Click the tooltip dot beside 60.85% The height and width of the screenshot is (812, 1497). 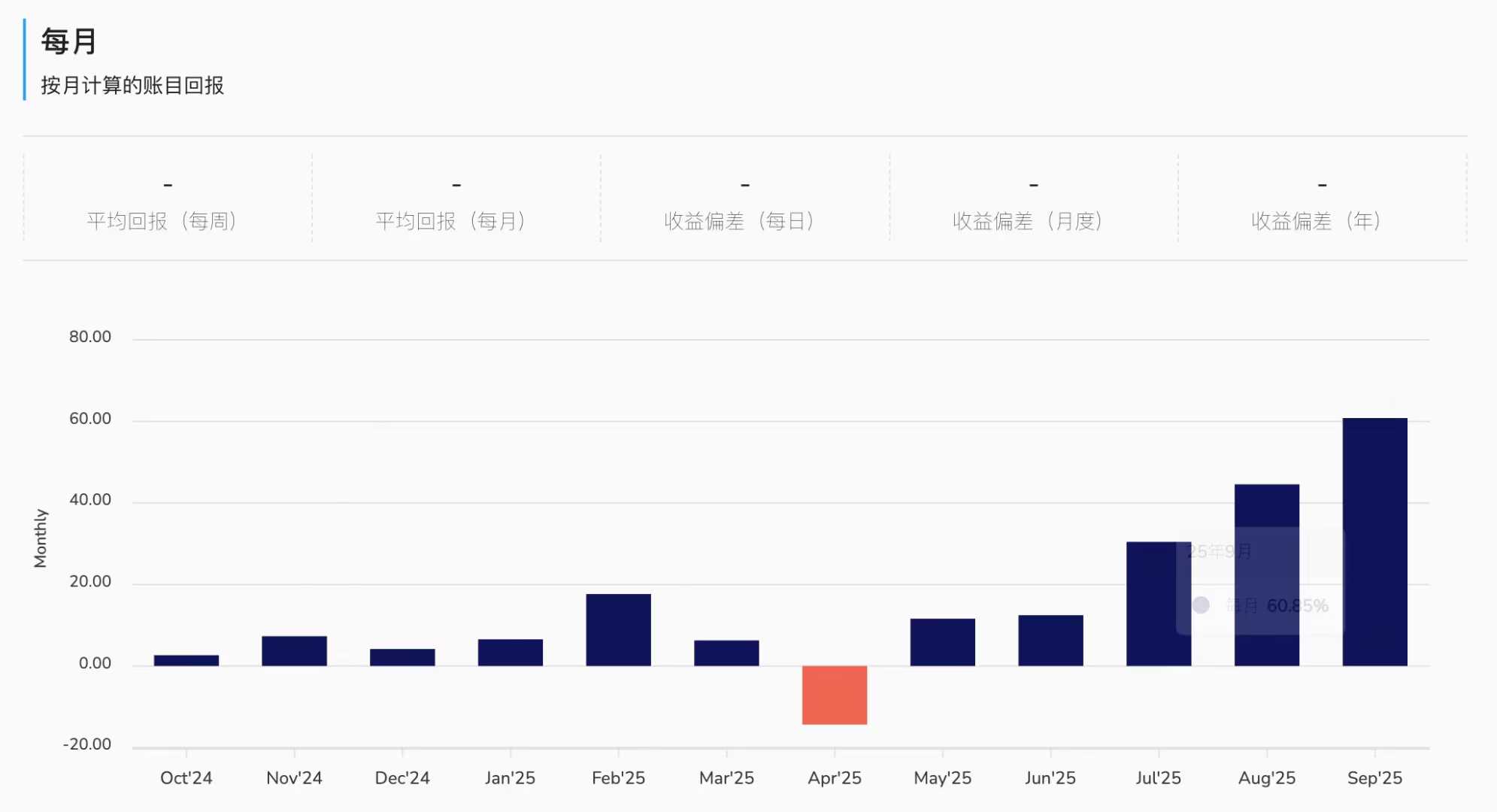coord(1201,605)
